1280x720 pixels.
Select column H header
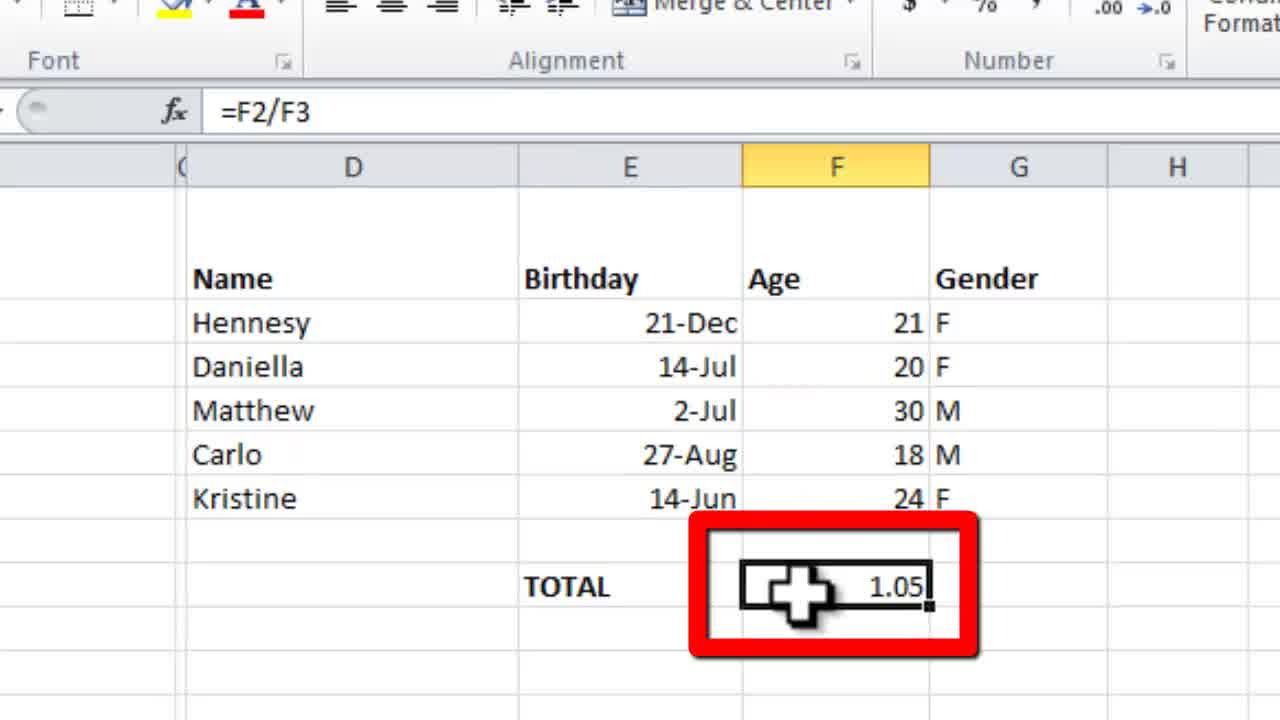[1177, 166]
